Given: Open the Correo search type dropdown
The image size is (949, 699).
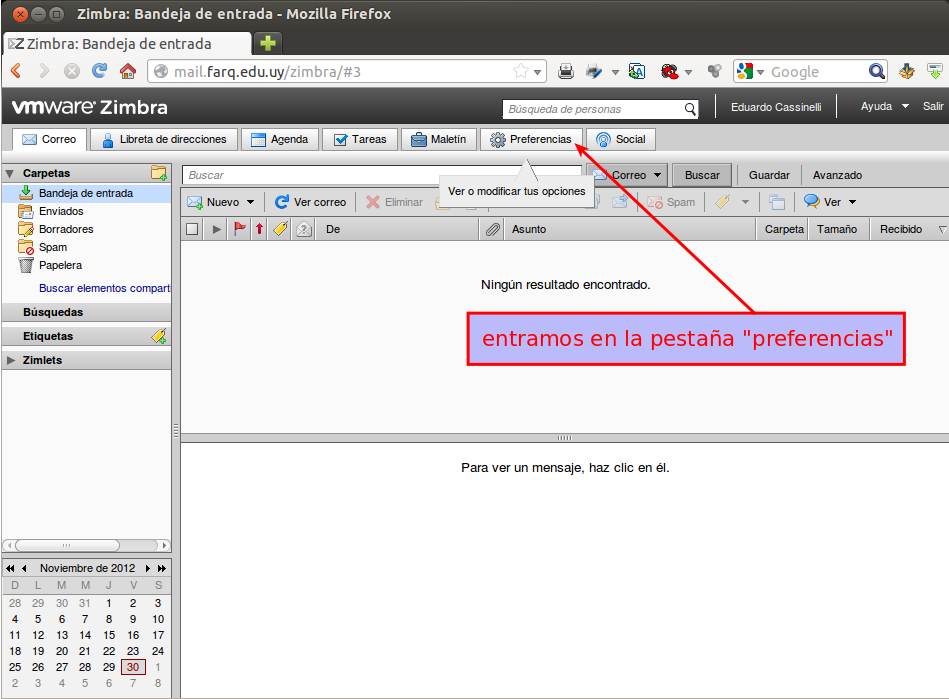Looking at the screenshot, I should (x=657, y=175).
